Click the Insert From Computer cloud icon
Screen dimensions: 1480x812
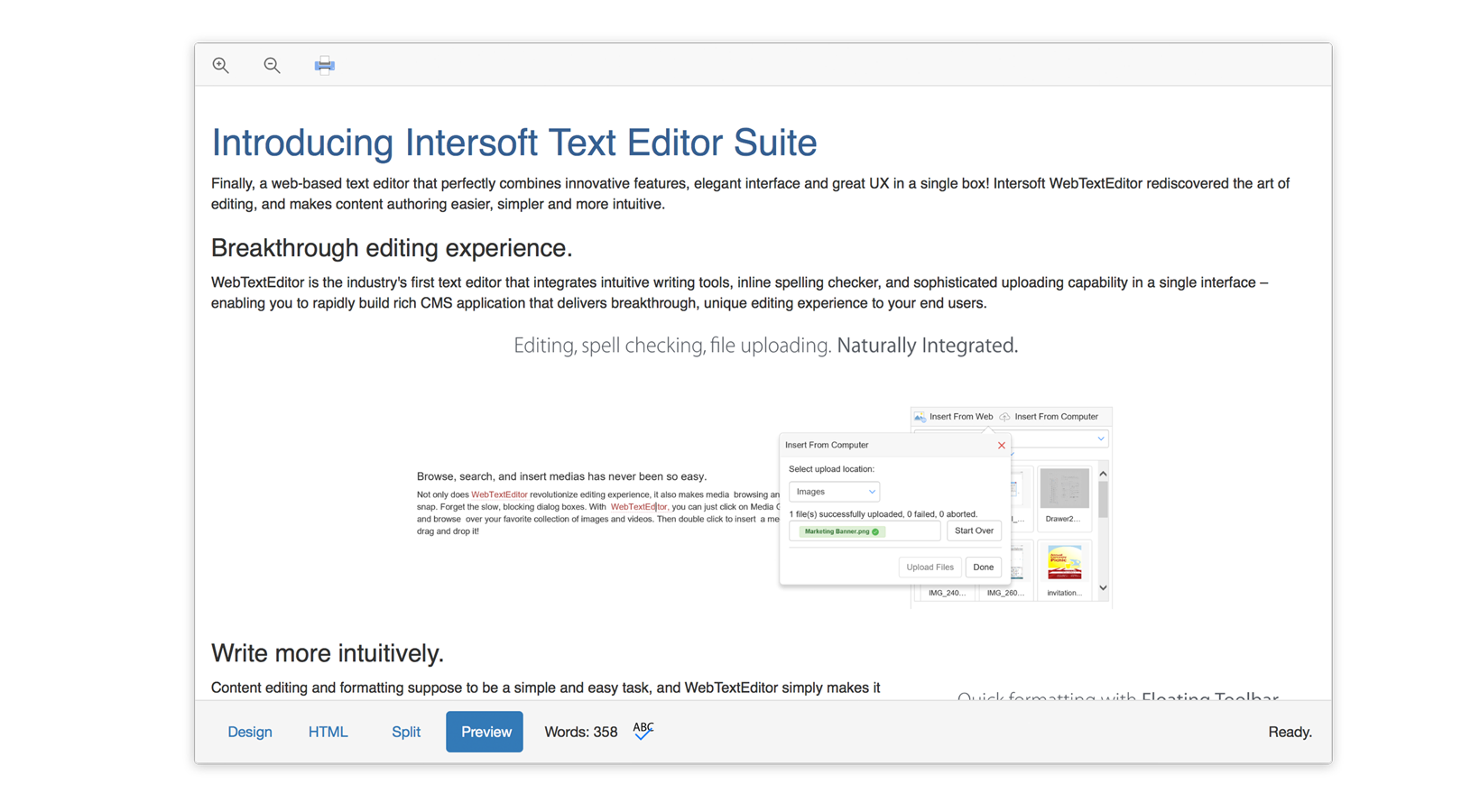(x=1004, y=417)
